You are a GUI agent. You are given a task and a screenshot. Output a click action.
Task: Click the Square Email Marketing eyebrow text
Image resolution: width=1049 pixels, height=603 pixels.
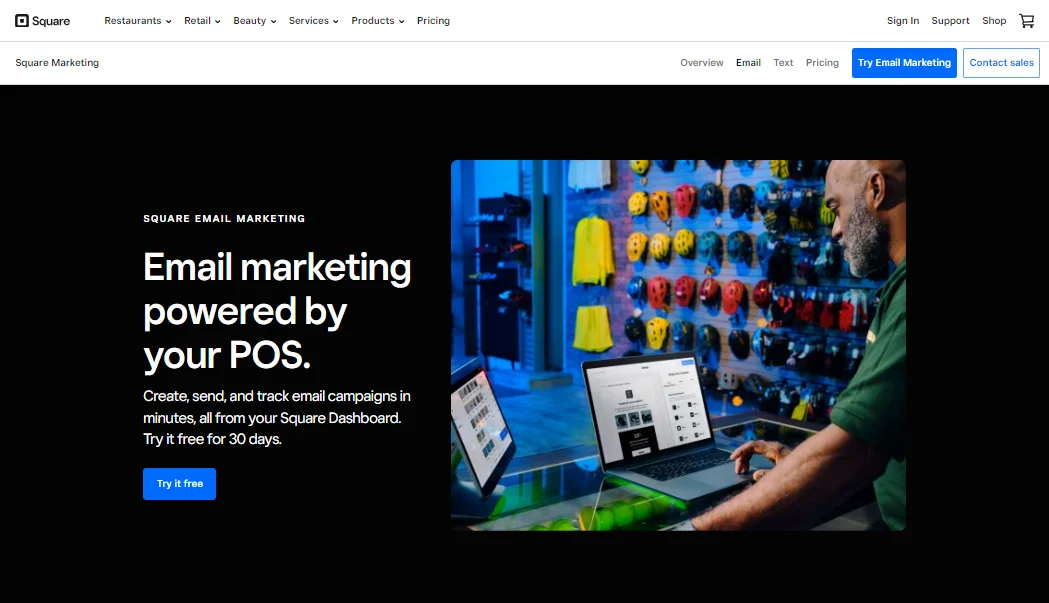(x=224, y=219)
